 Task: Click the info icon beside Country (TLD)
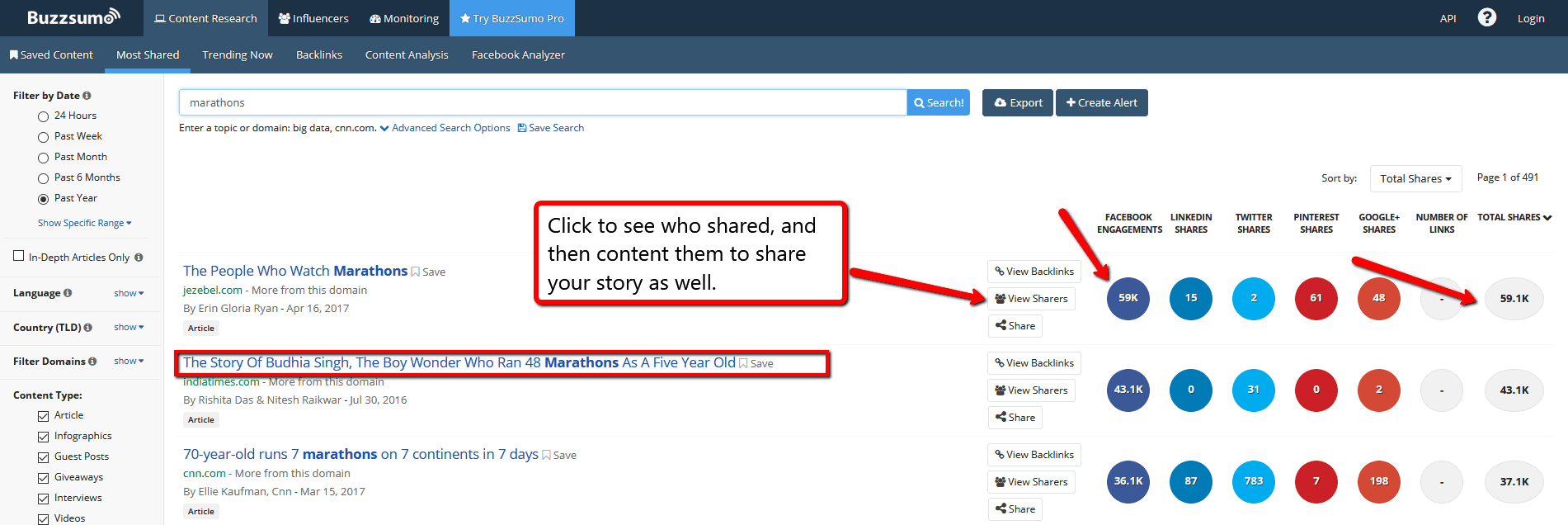(87, 328)
